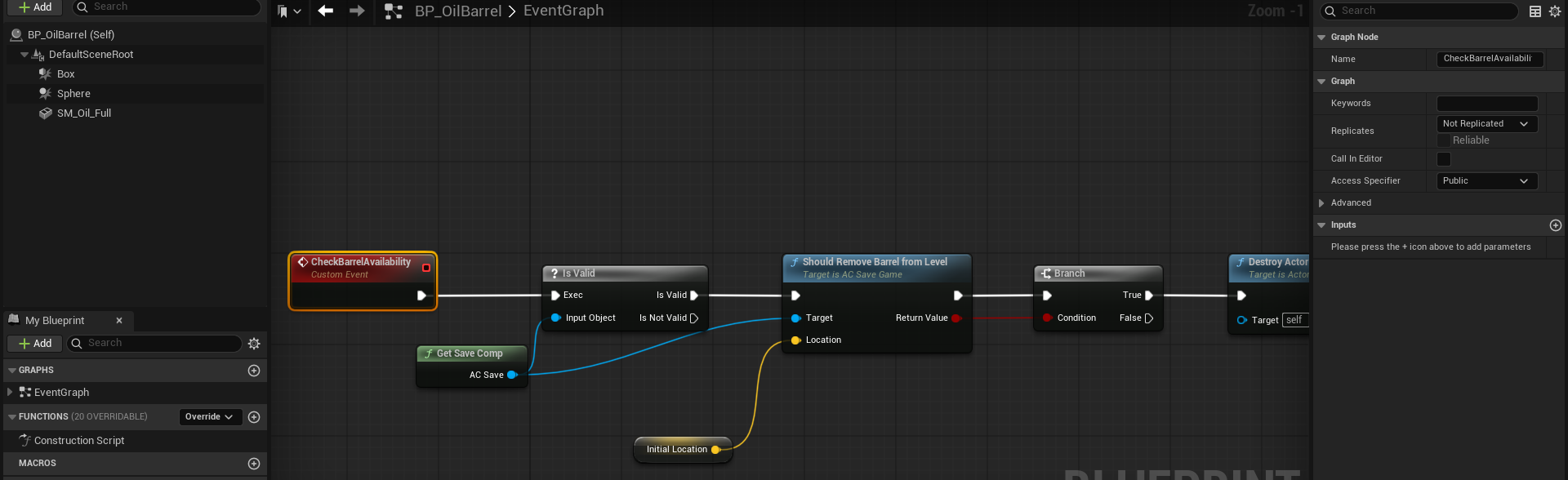The width and height of the screenshot is (1568, 480).
Task: Select the Branch node header
Action: [1098, 273]
